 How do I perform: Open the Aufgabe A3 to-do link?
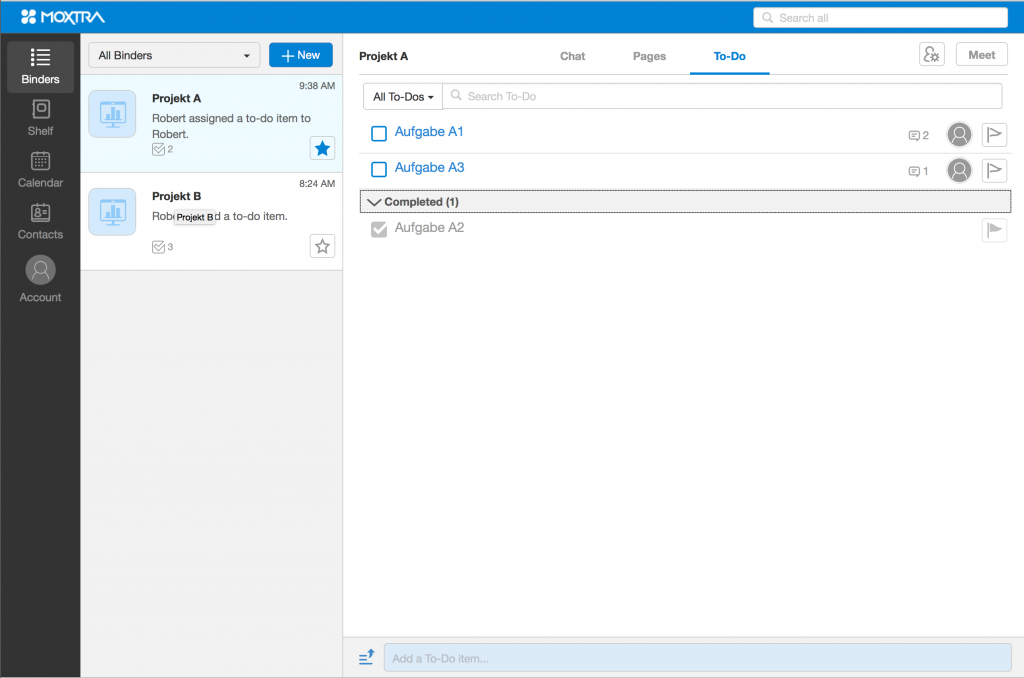429,167
